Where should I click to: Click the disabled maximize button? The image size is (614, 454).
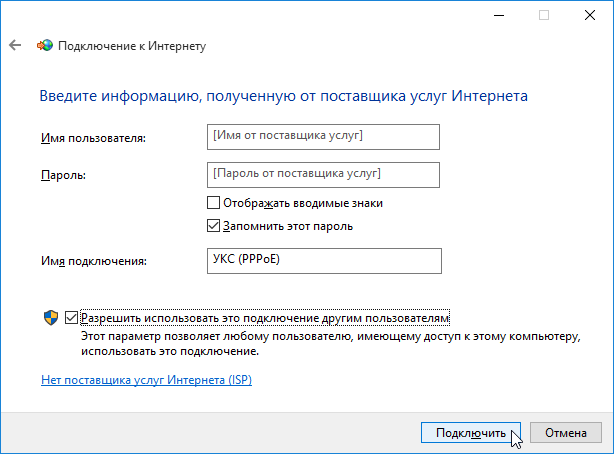pos(544,15)
